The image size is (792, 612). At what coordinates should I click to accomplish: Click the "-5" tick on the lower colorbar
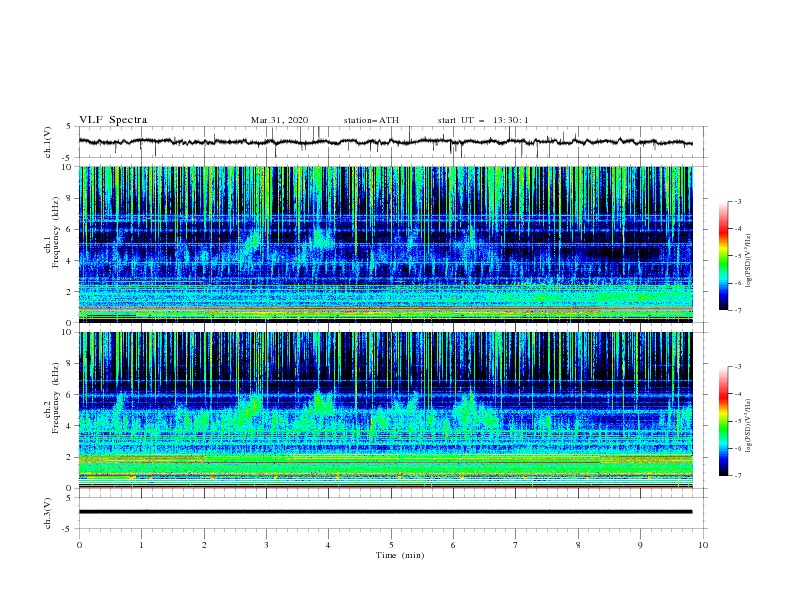(737, 421)
